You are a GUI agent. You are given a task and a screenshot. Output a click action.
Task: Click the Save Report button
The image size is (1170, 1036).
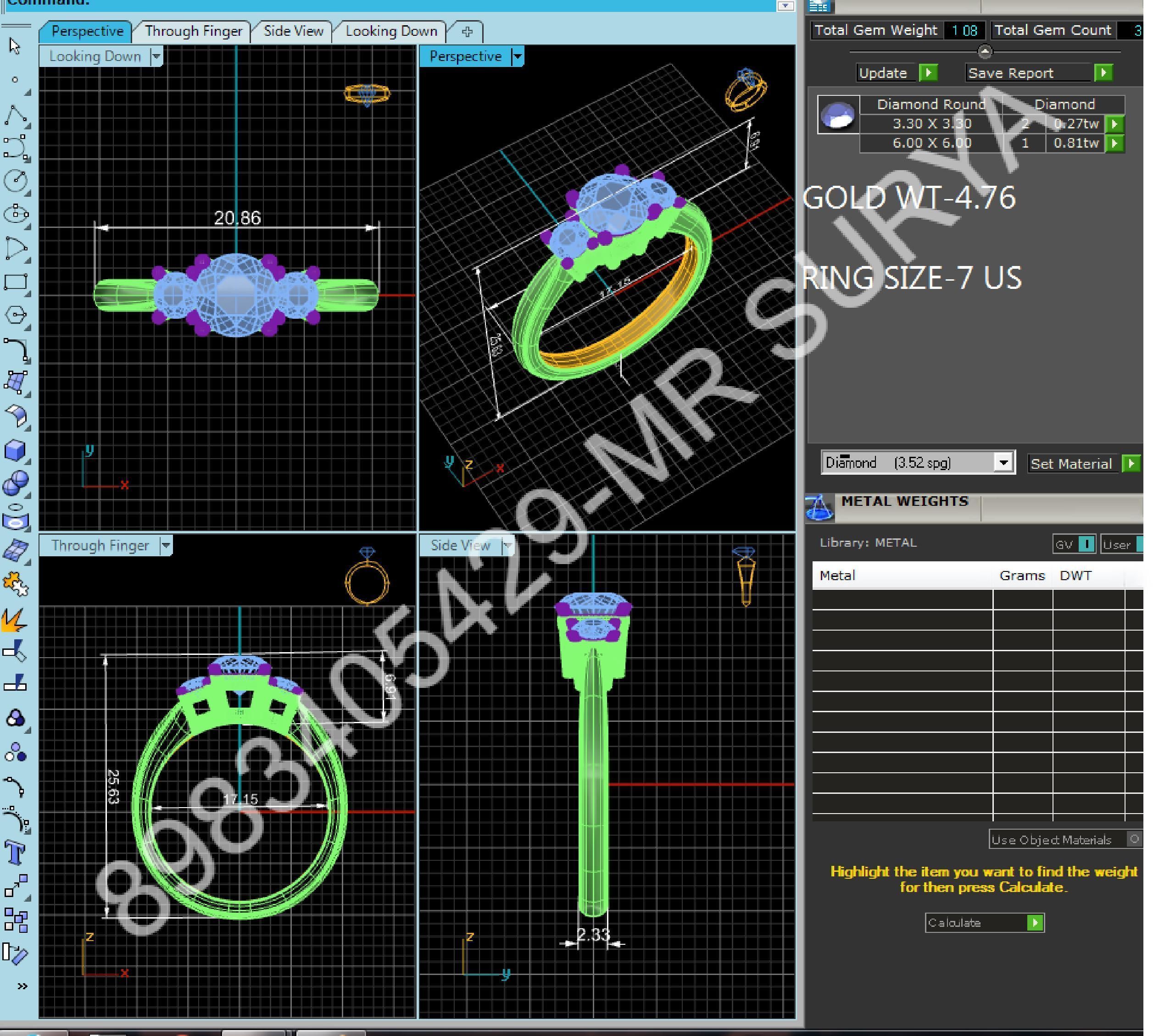(1039, 73)
